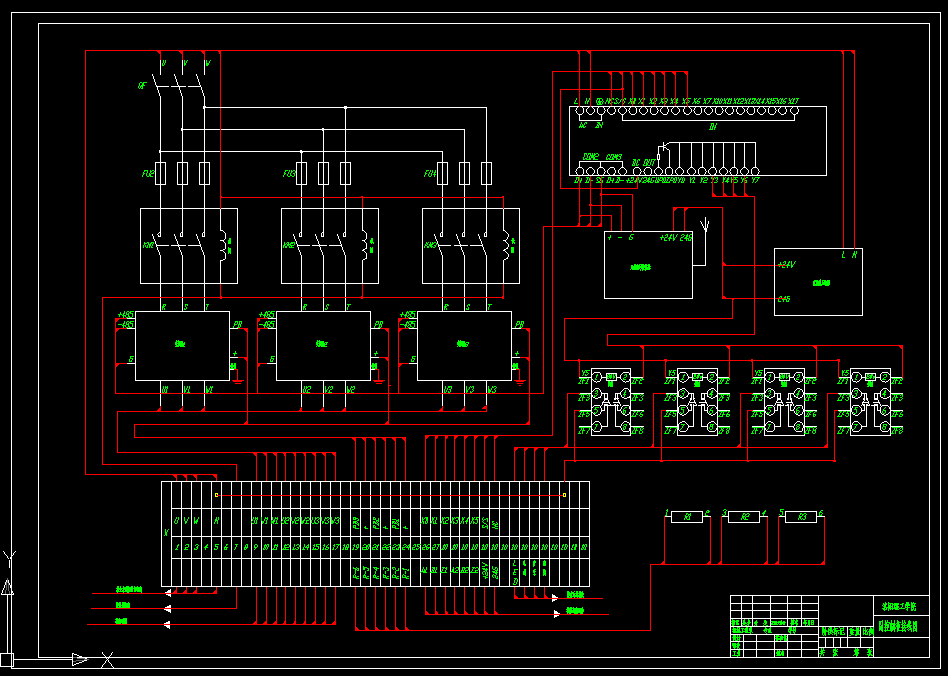Click the title block top-right name cell

coord(901,606)
